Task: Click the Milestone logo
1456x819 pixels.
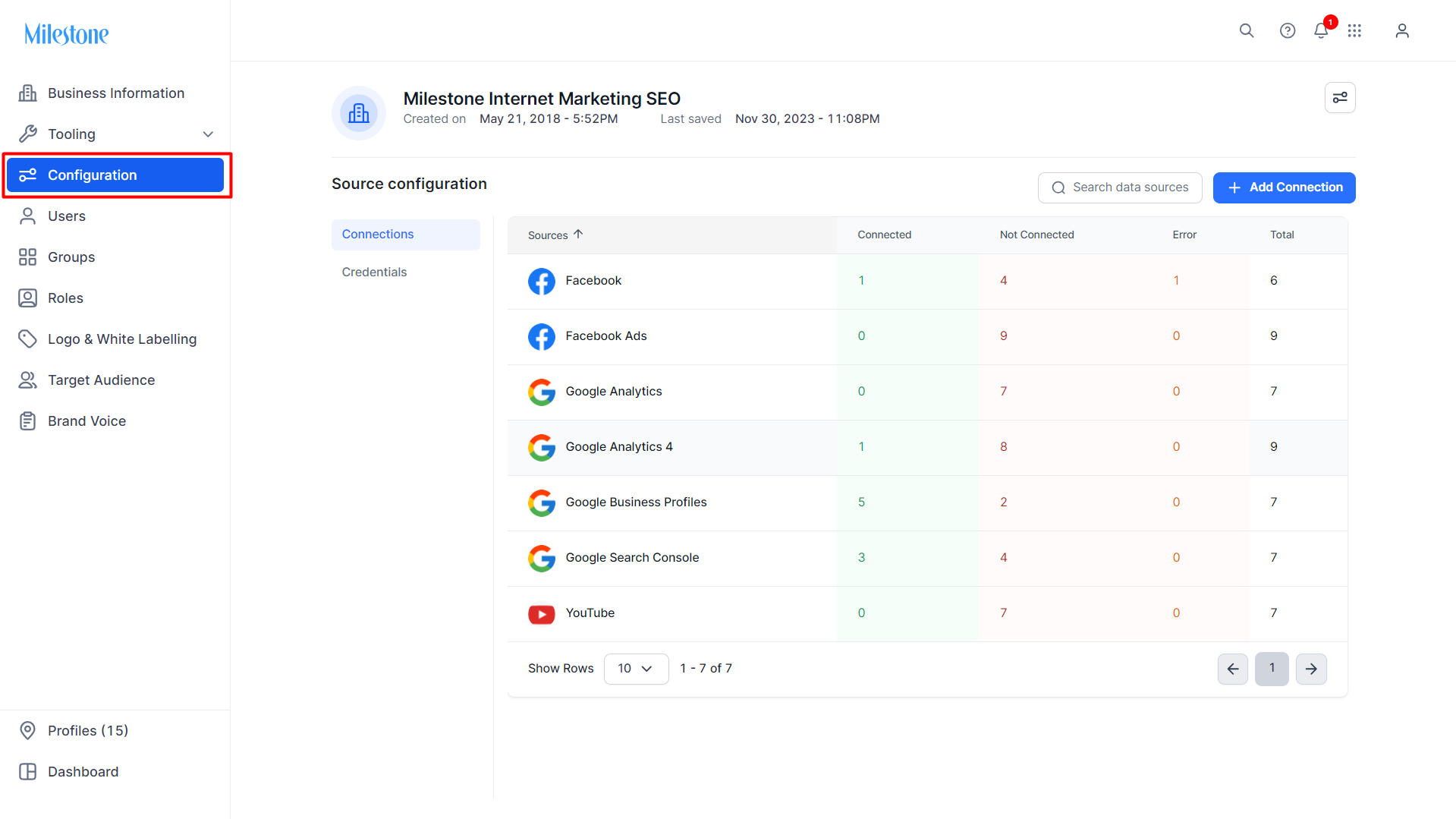Action: (67, 33)
